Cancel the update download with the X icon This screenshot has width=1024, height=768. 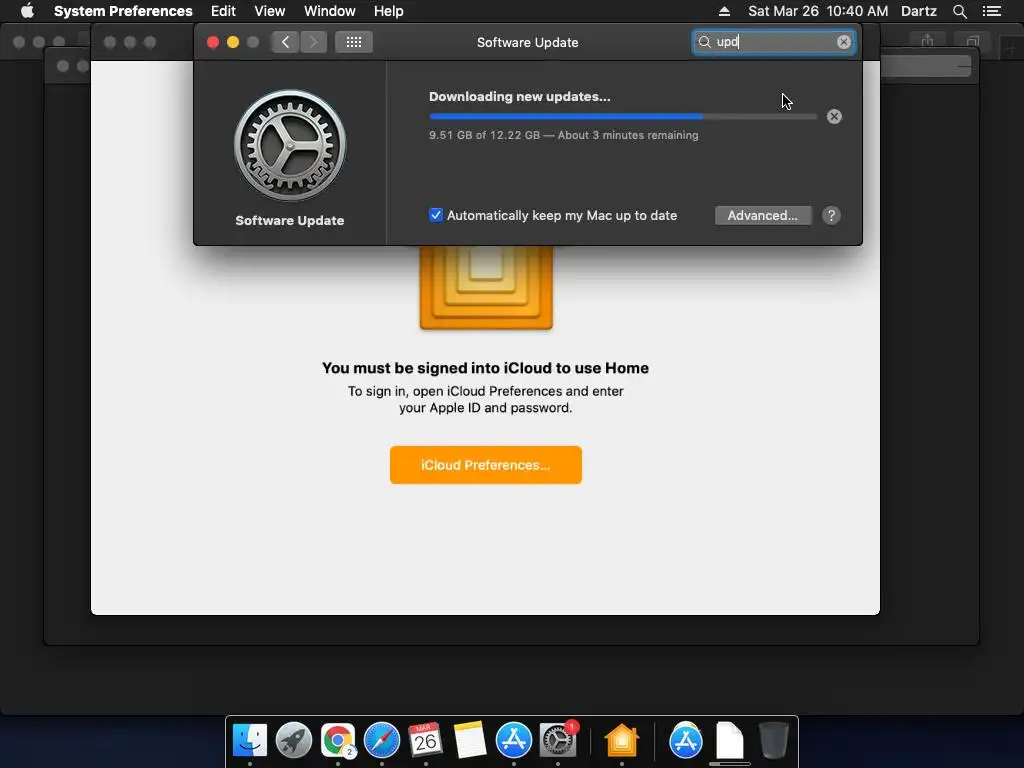coord(834,116)
